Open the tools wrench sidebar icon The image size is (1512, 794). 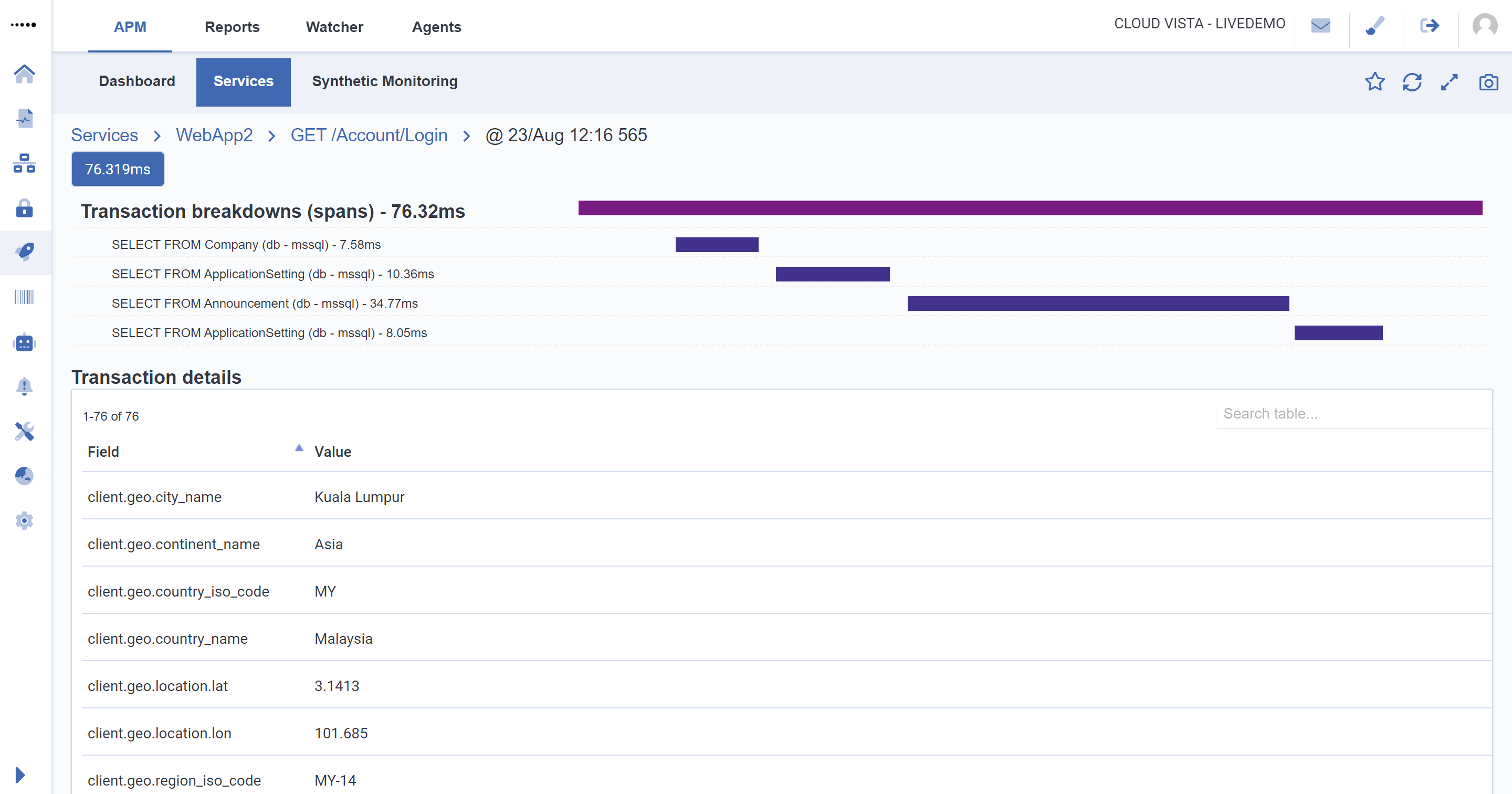click(x=24, y=432)
